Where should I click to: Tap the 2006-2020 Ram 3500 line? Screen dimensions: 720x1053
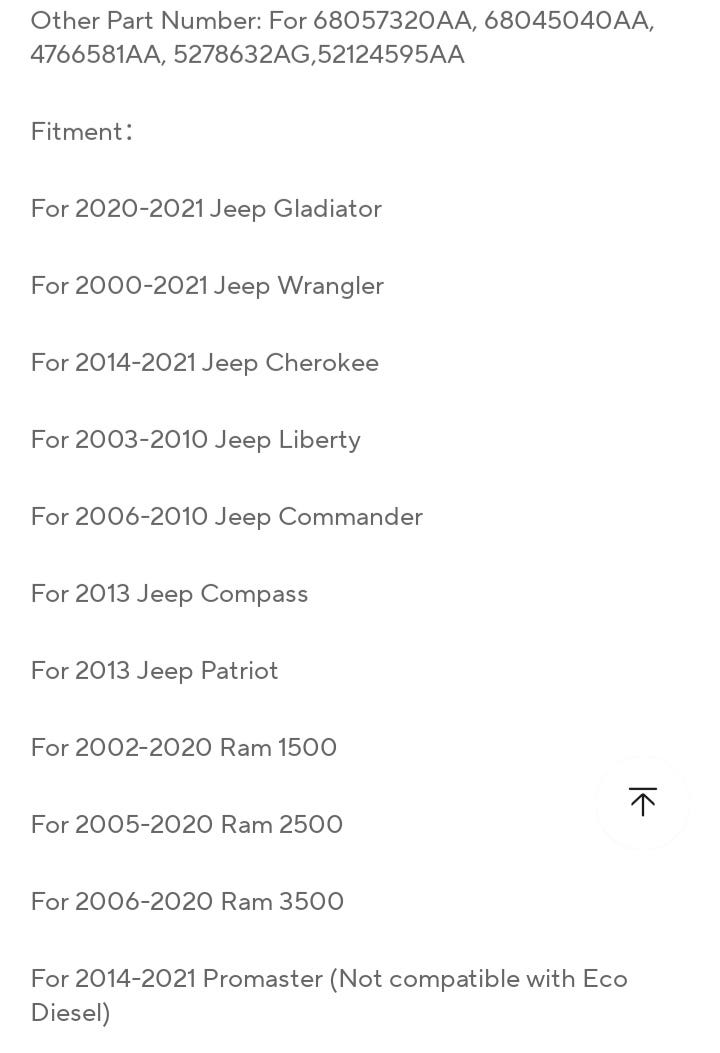pyautogui.click(x=187, y=901)
